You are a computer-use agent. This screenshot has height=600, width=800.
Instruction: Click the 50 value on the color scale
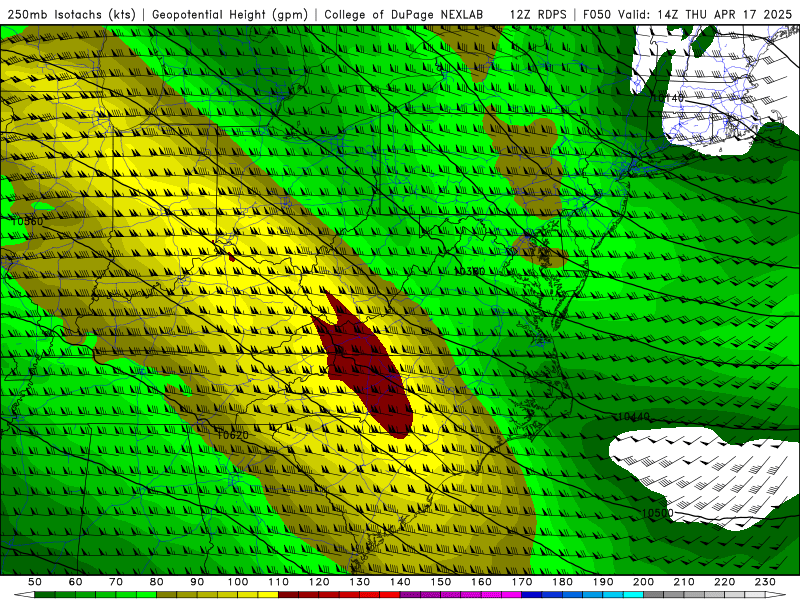pyautogui.click(x=35, y=582)
